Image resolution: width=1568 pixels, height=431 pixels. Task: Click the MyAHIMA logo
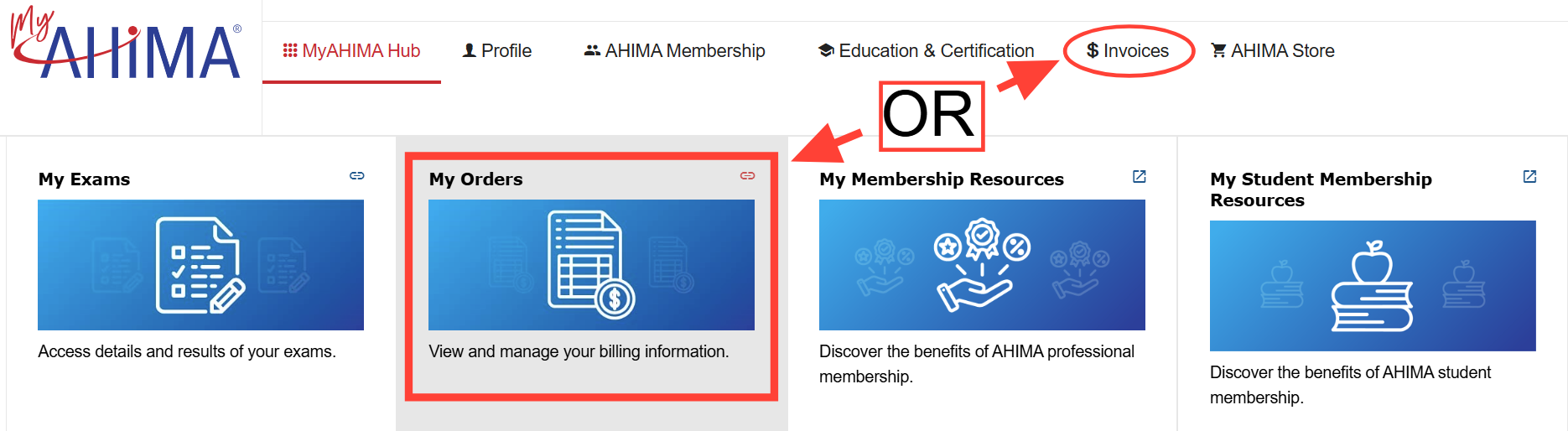[x=126, y=46]
